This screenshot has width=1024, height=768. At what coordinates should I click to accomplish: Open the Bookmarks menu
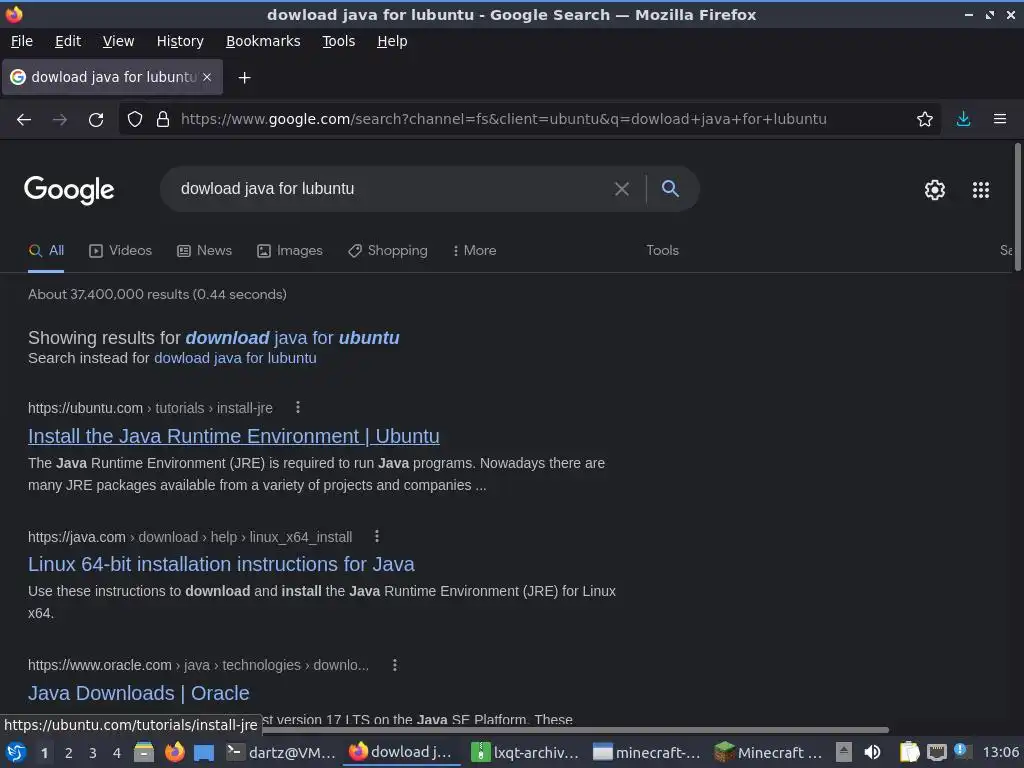click(263, 41)
